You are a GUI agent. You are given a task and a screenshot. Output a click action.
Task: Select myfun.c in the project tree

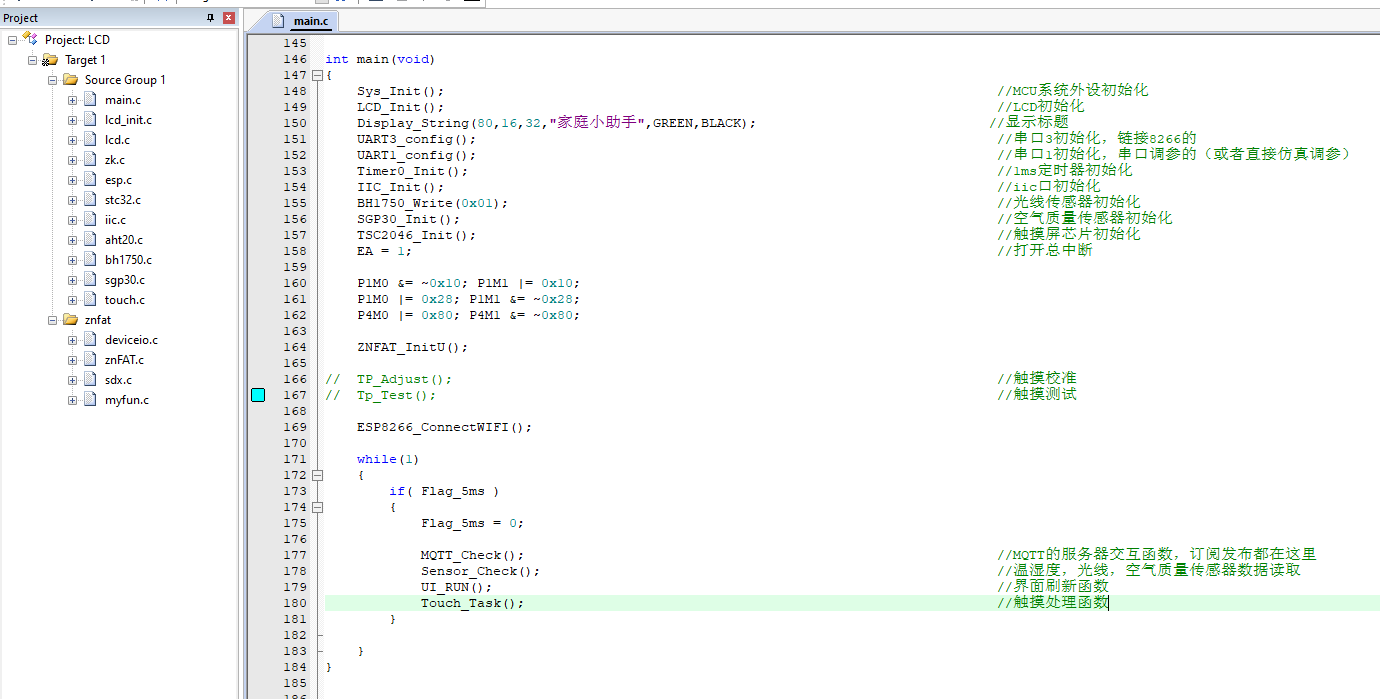tap(127, 399)
